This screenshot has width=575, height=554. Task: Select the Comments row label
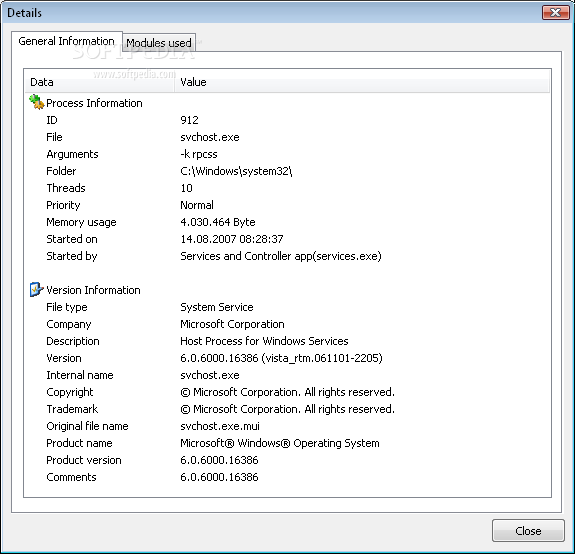click(71, 477)
